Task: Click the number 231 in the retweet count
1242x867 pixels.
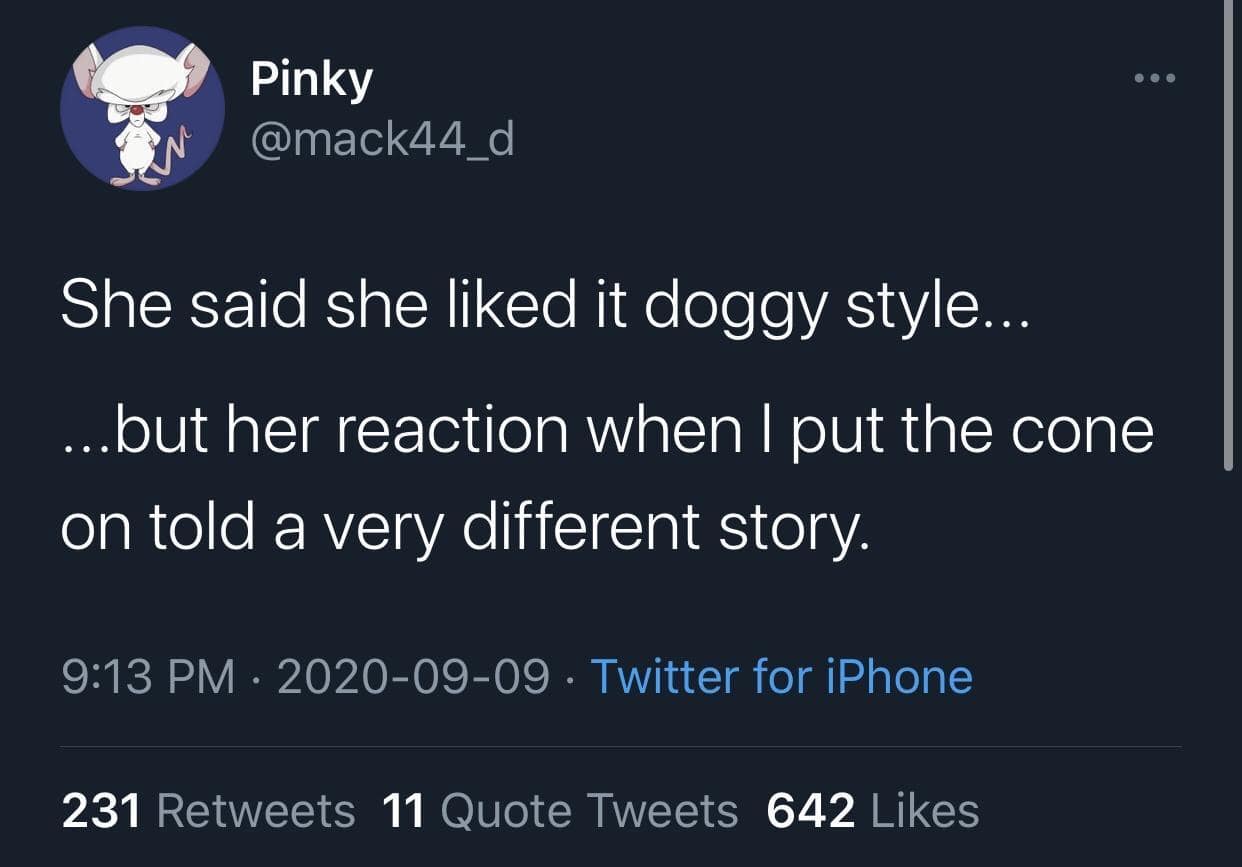Action: pyautogui.click(x=101, y=810)
